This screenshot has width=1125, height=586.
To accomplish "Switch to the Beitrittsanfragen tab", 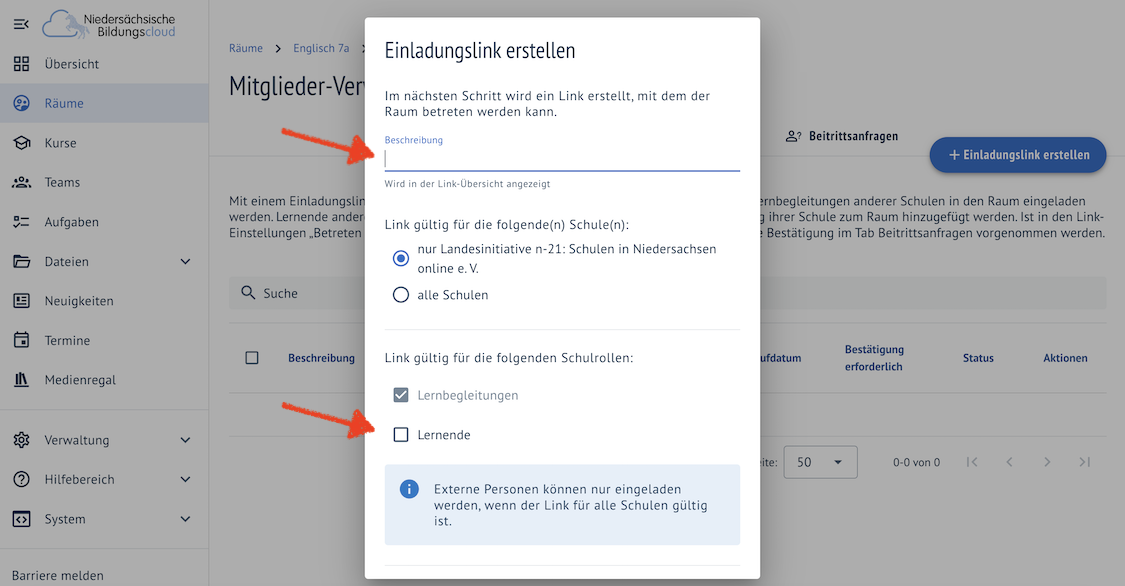I will point(842,136).
